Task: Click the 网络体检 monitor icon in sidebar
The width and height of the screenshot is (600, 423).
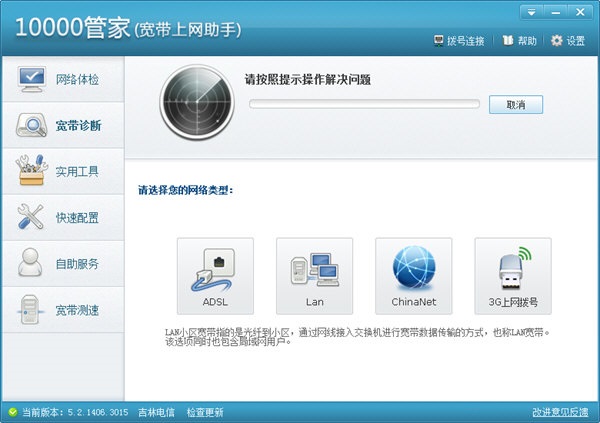Action: pyautogui.click(x=32, y=79)
